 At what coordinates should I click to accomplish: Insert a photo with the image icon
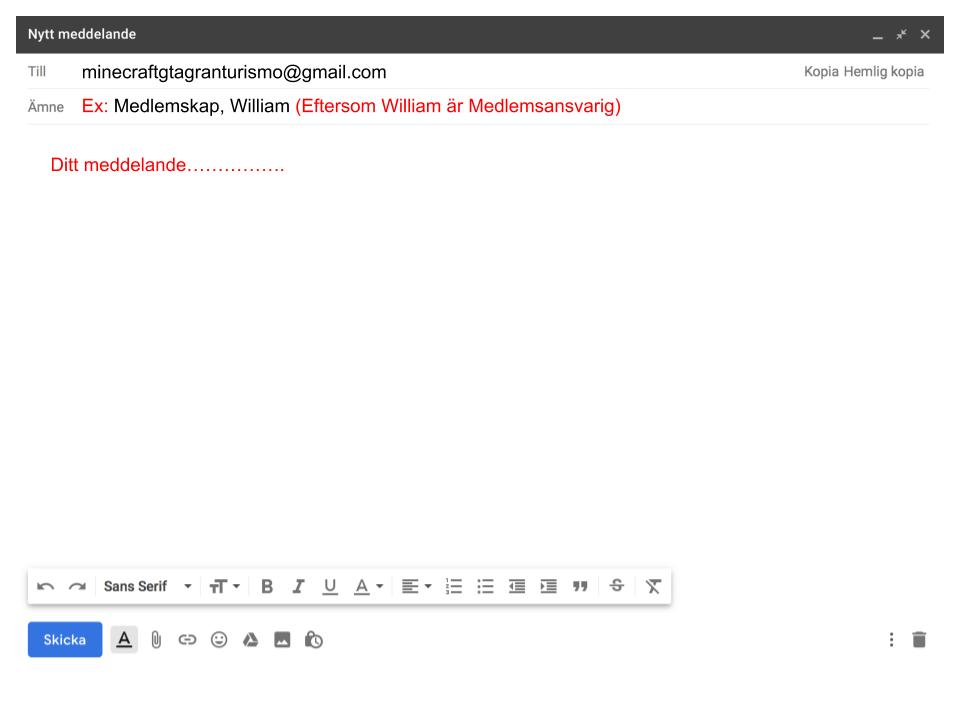(282, 640)
